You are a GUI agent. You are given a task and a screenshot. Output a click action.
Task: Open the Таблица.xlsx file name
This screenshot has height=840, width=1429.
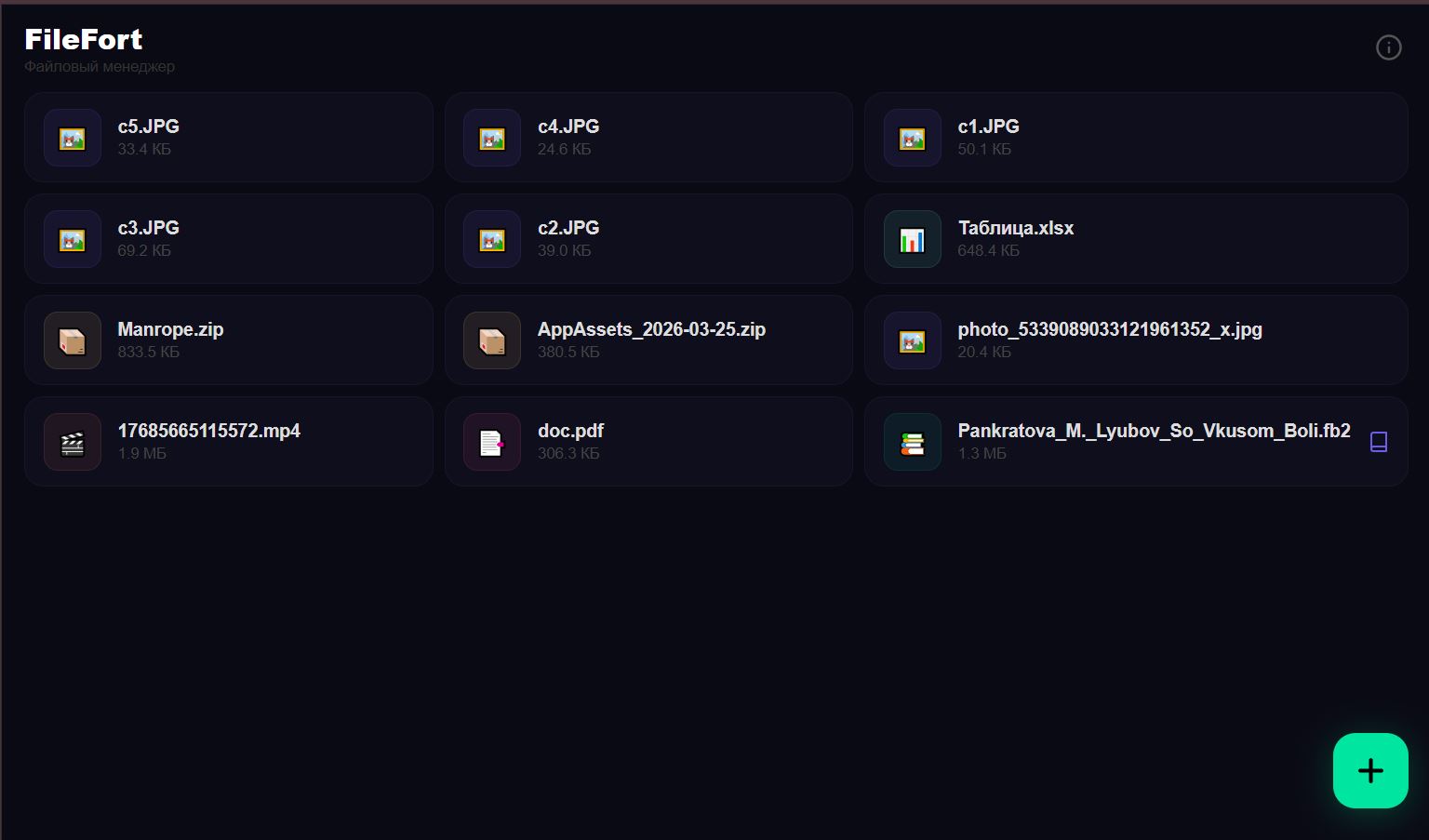pos(1015,228)
